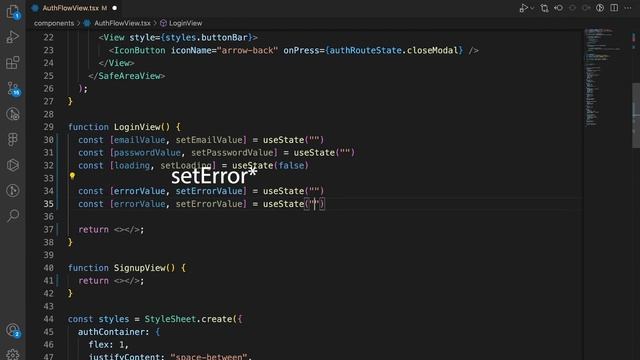
Task: Click the Open Changes compare icon in editor toolbar
Action: pos(544,8)
